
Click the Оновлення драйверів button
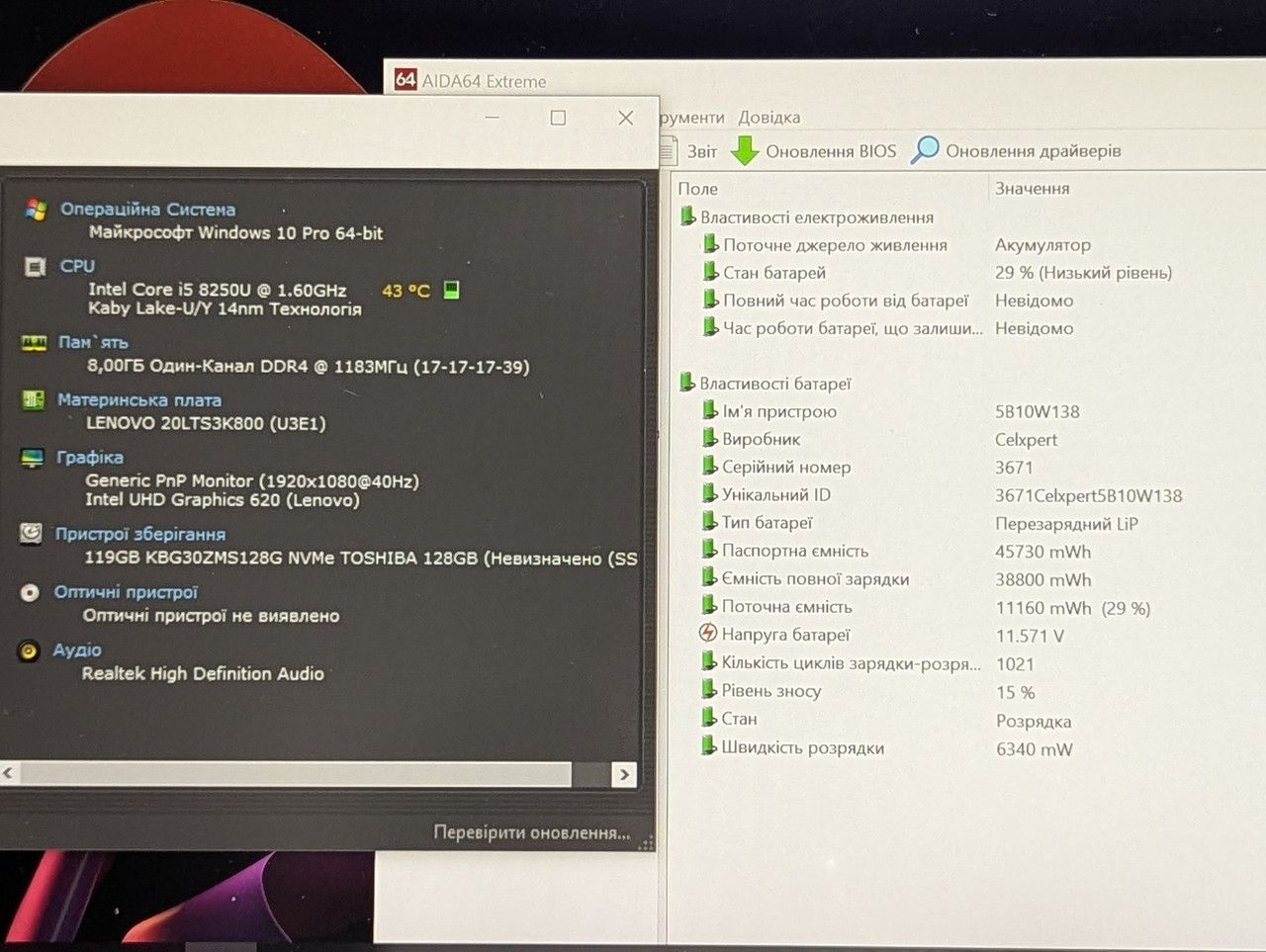click(1017, 150)
